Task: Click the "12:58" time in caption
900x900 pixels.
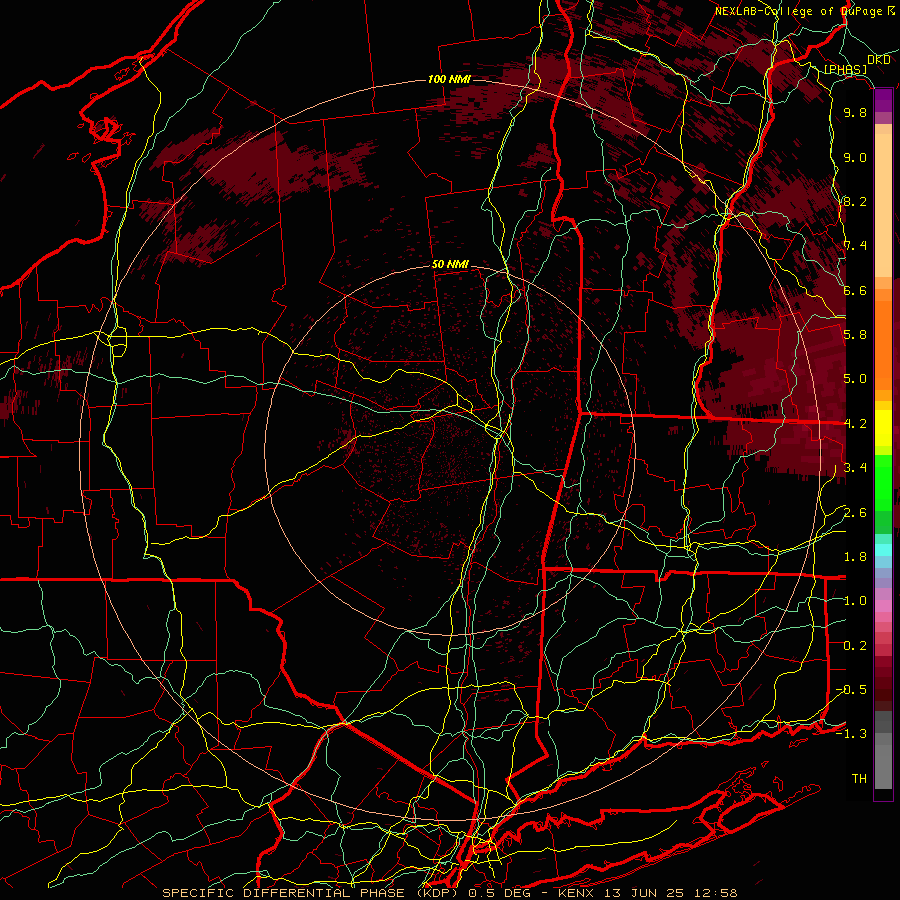Action: 716,893
